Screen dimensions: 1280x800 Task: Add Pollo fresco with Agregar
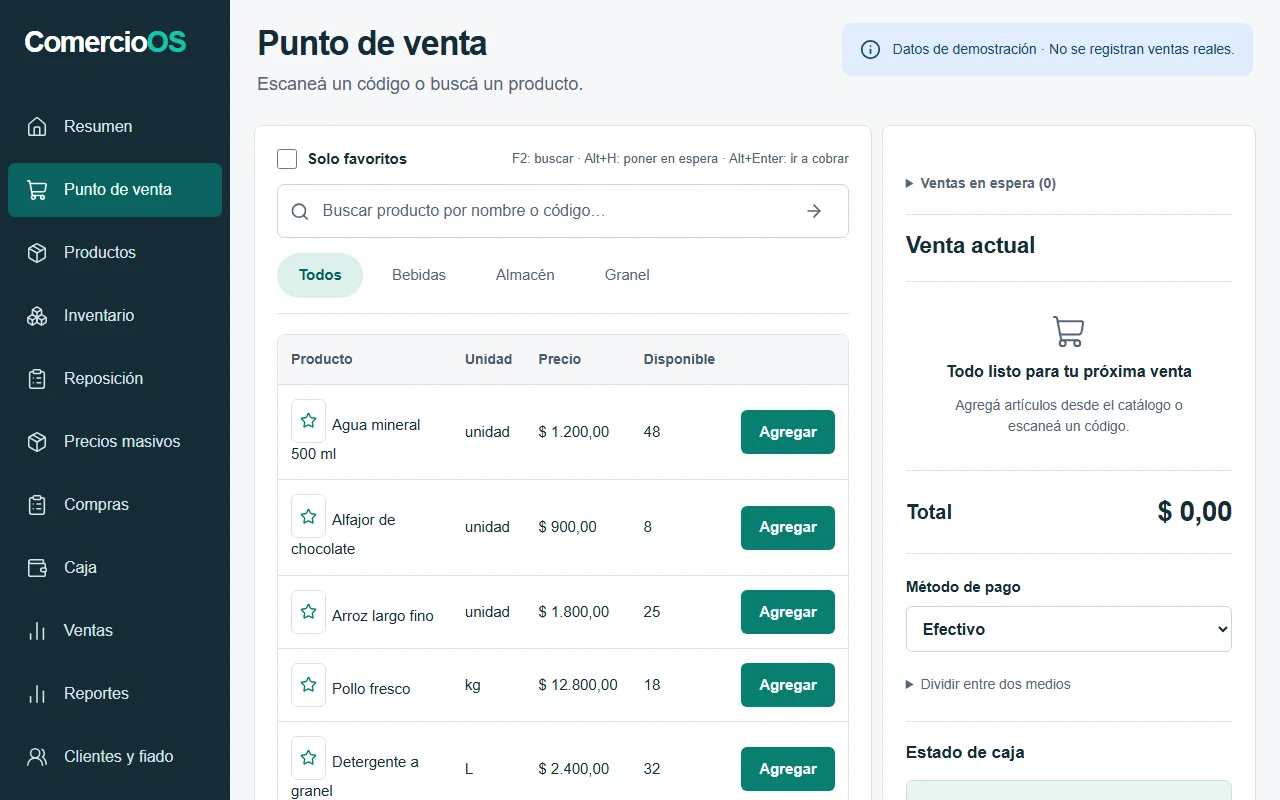(x=788, y=685)
